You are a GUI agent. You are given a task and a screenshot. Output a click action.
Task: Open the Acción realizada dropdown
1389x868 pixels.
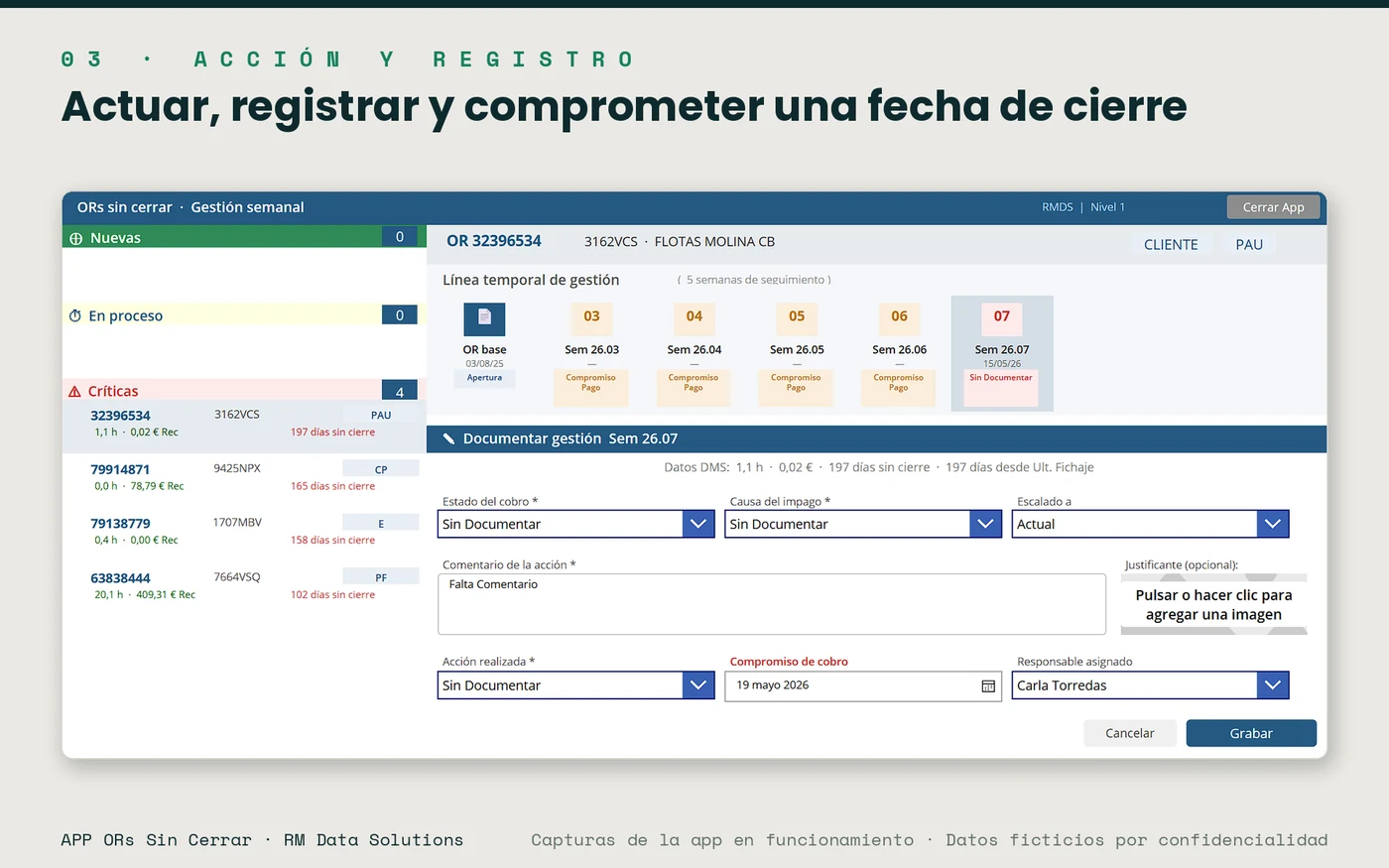(575, 685)
